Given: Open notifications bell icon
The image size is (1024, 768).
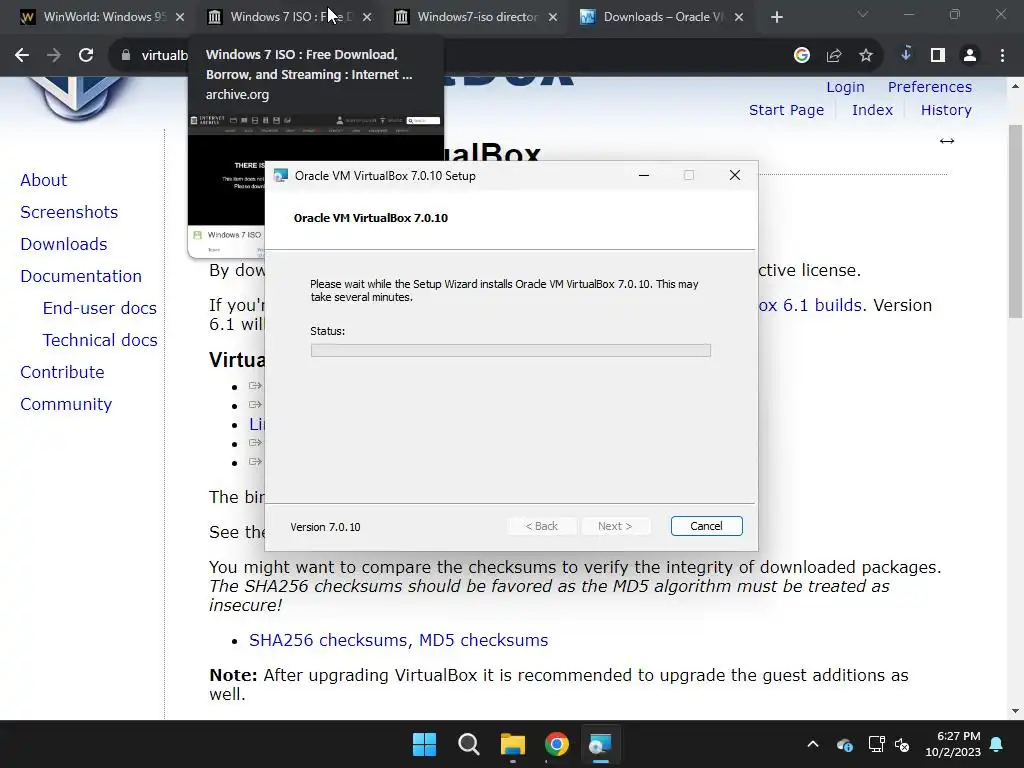Looking at the screenshot, I should tap(997, 744).
